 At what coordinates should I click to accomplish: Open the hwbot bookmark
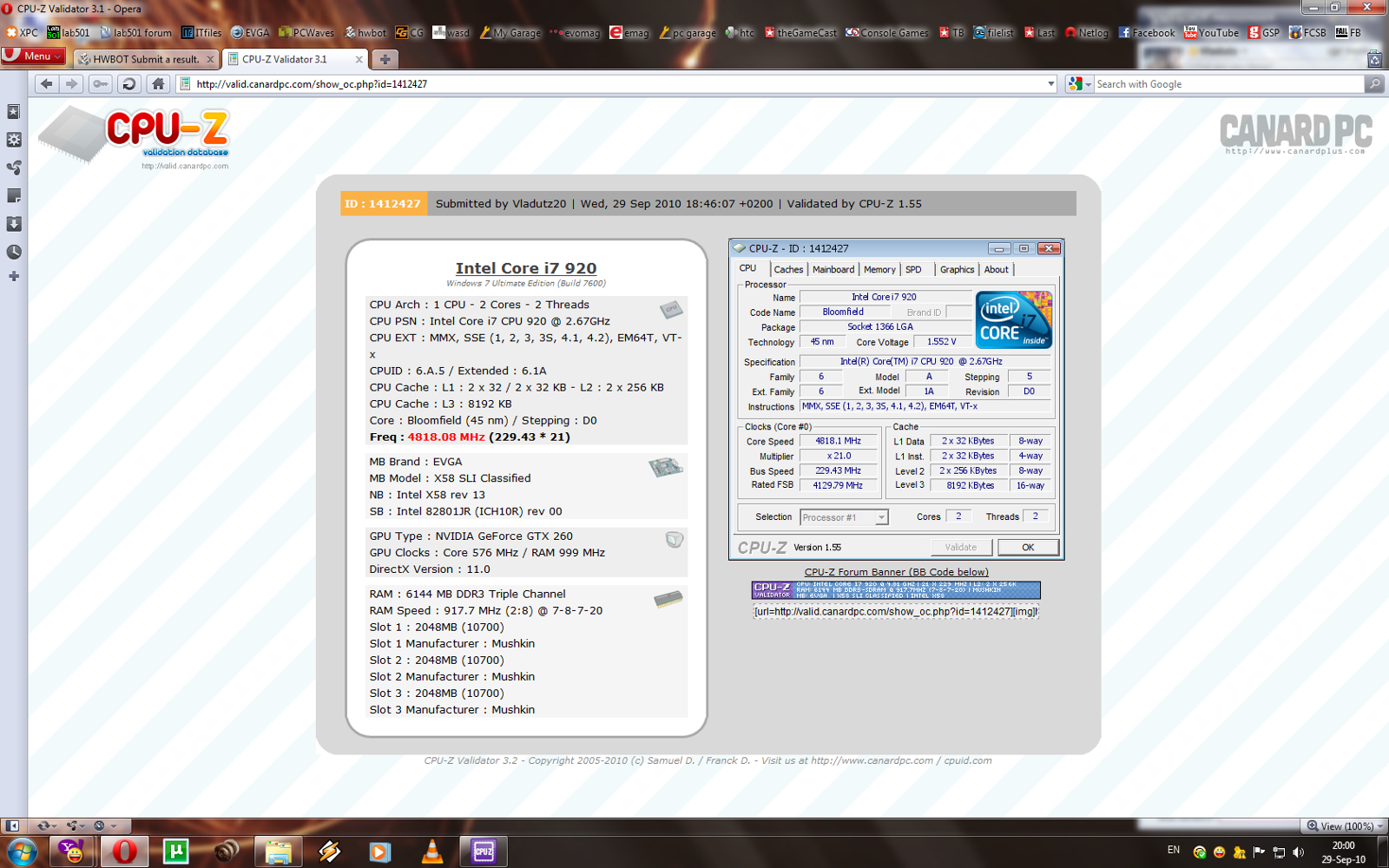pos(365,33)
